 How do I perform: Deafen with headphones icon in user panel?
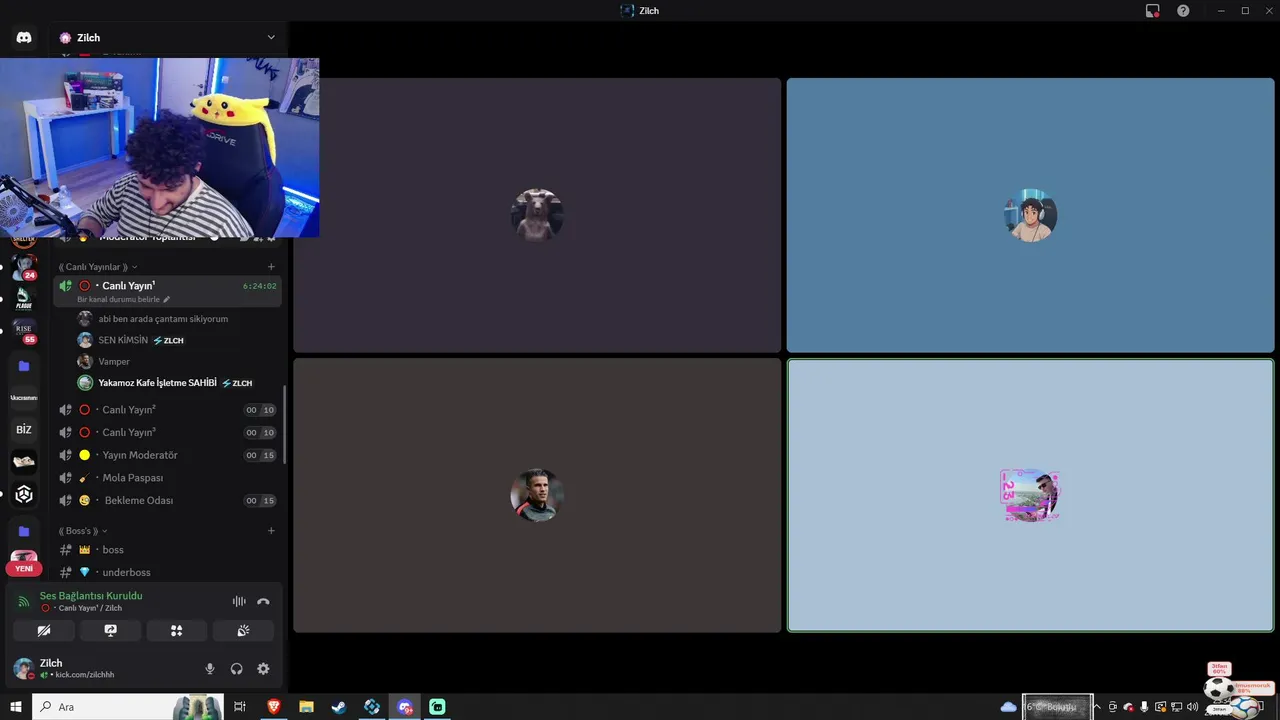pos(237,669)
